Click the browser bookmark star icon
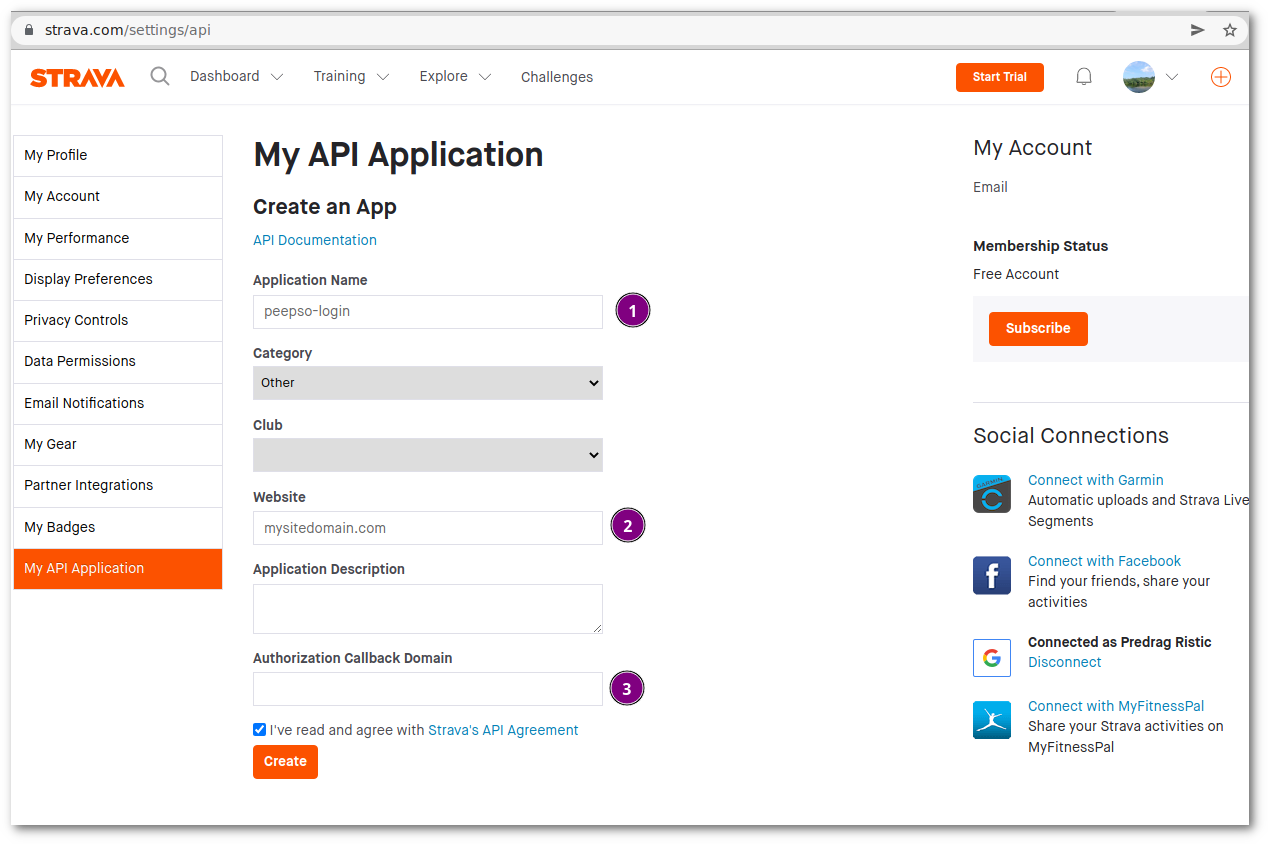This screenshot has width=1268, height=844. point(1230,30)
